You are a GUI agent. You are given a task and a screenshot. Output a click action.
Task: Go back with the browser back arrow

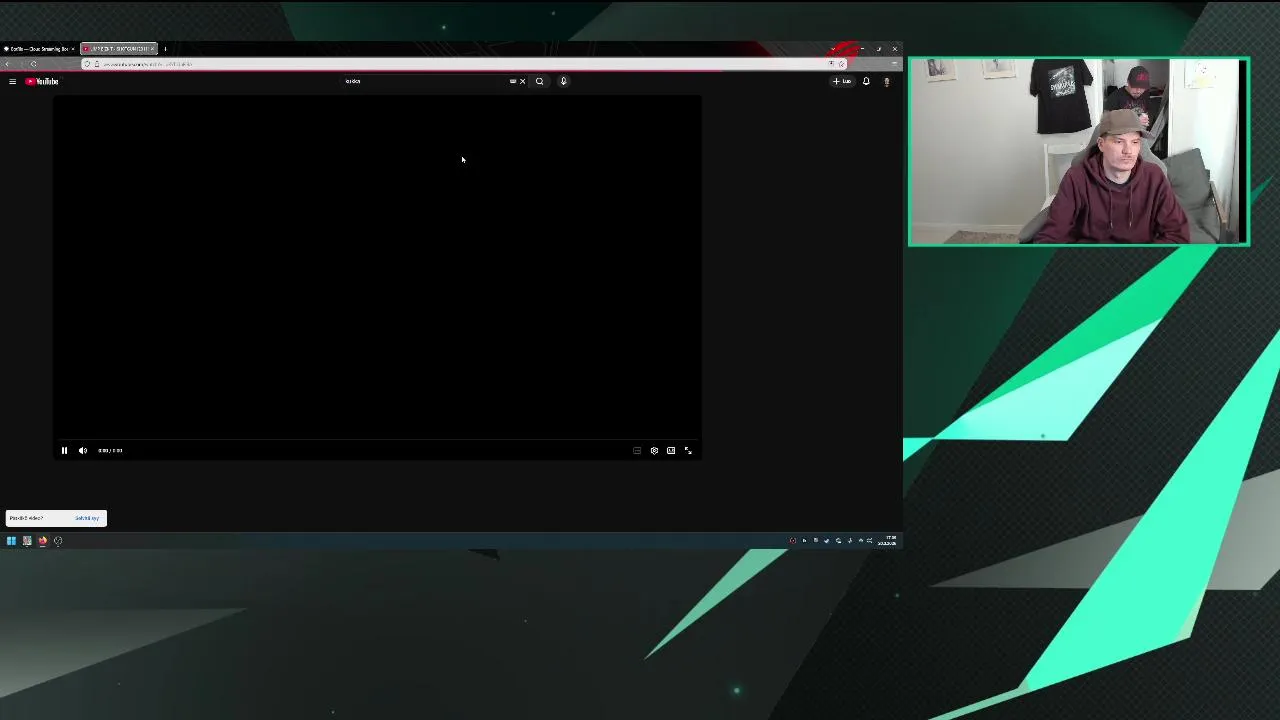8,64
